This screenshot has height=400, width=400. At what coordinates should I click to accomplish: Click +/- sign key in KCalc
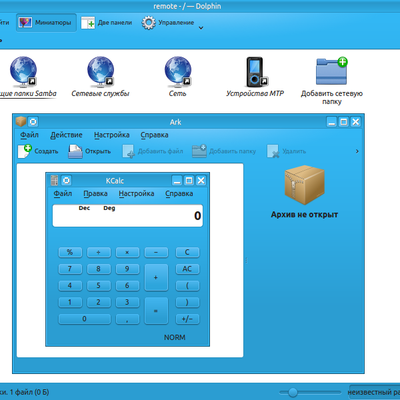point(187,319)
